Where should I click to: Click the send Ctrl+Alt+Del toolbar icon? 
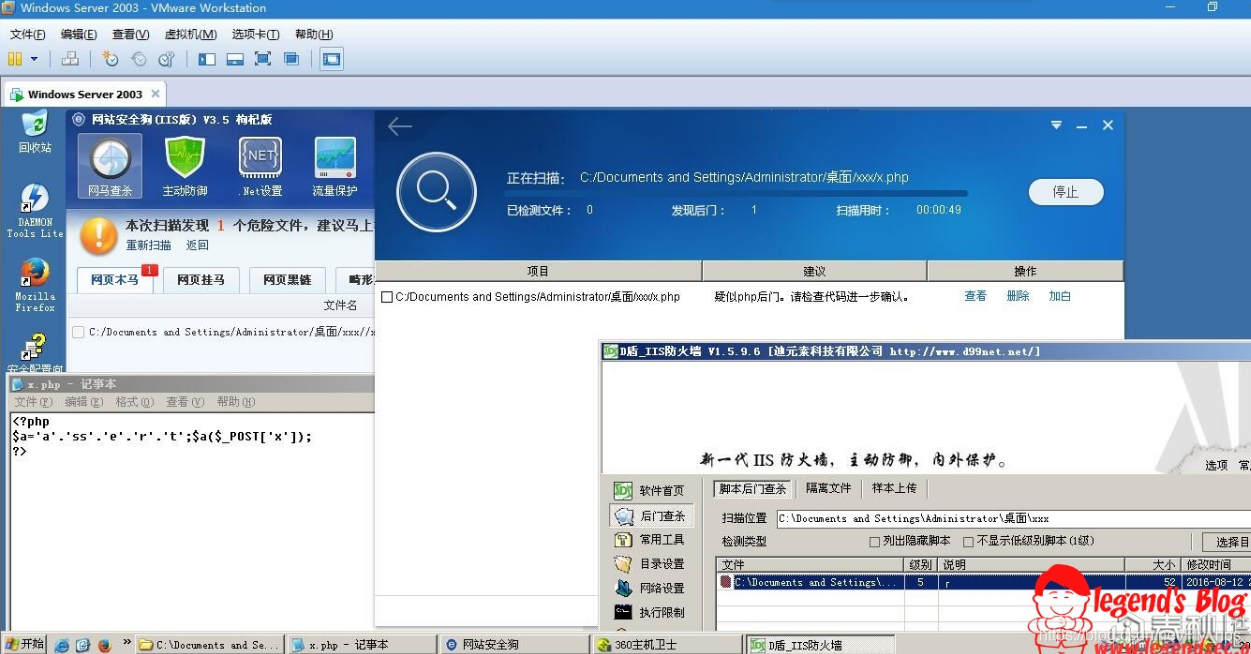tap(70, 59)
